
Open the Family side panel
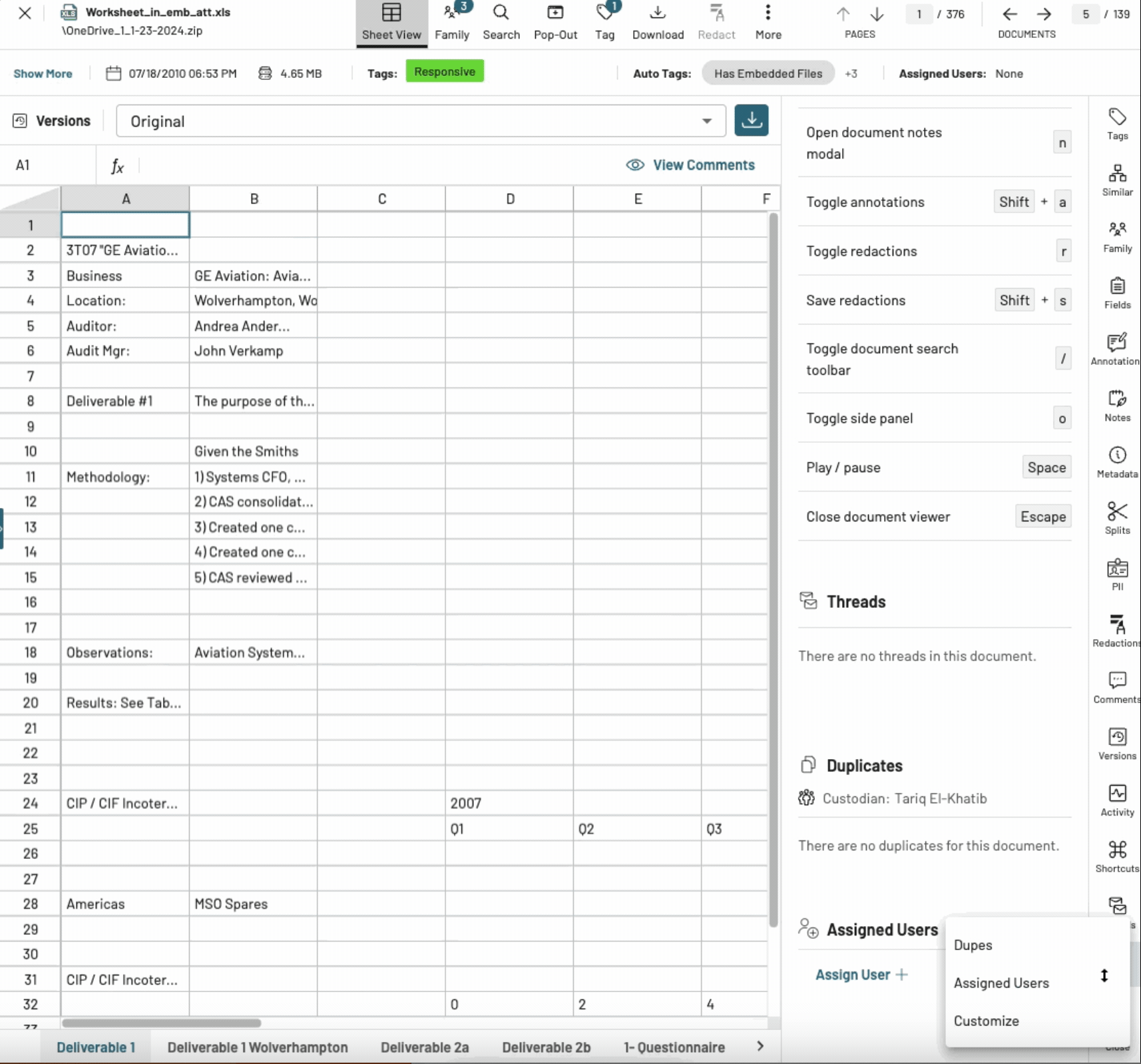click(1117, 237)
